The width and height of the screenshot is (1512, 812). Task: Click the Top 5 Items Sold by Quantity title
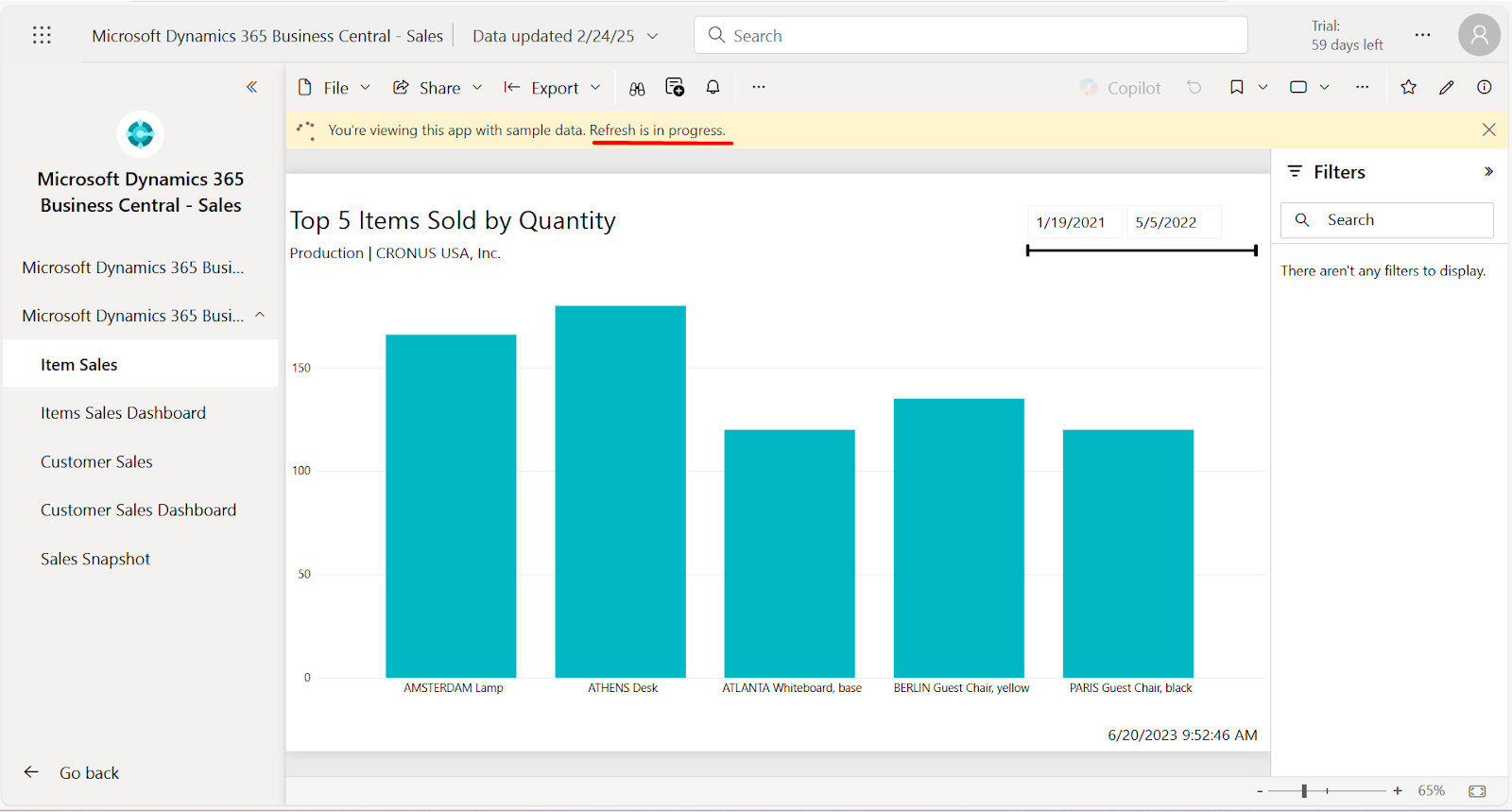coord(453,220)
